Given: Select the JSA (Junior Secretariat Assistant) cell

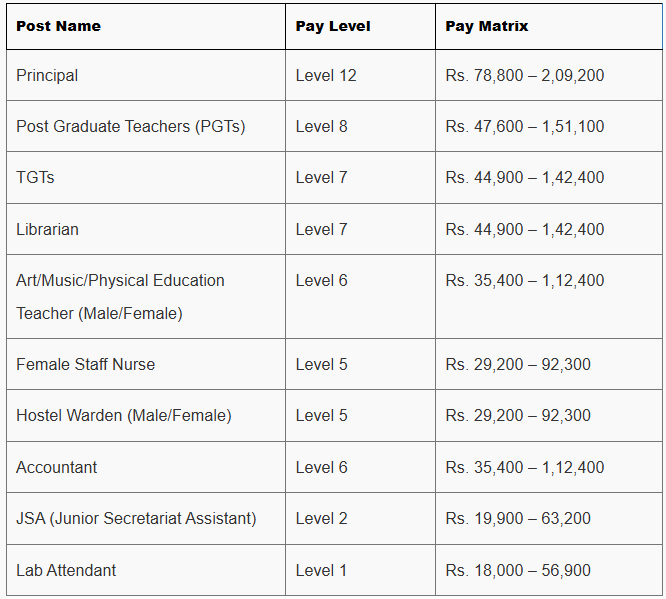Looking at the screenshot, I should pos(136,518).
